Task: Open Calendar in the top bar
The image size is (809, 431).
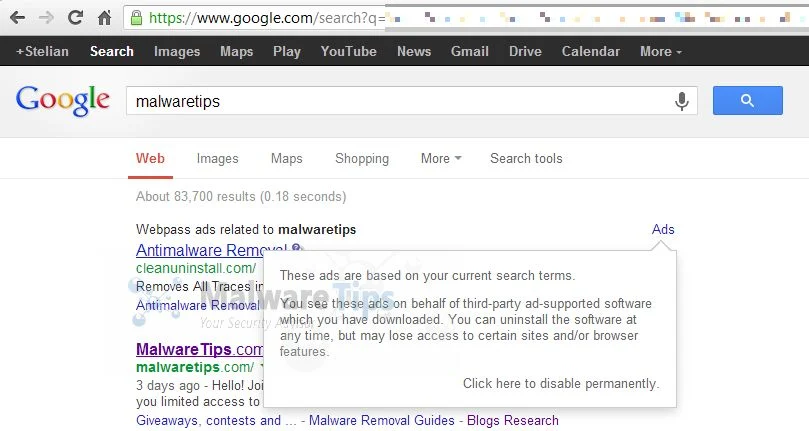Action: coord(591,51)
